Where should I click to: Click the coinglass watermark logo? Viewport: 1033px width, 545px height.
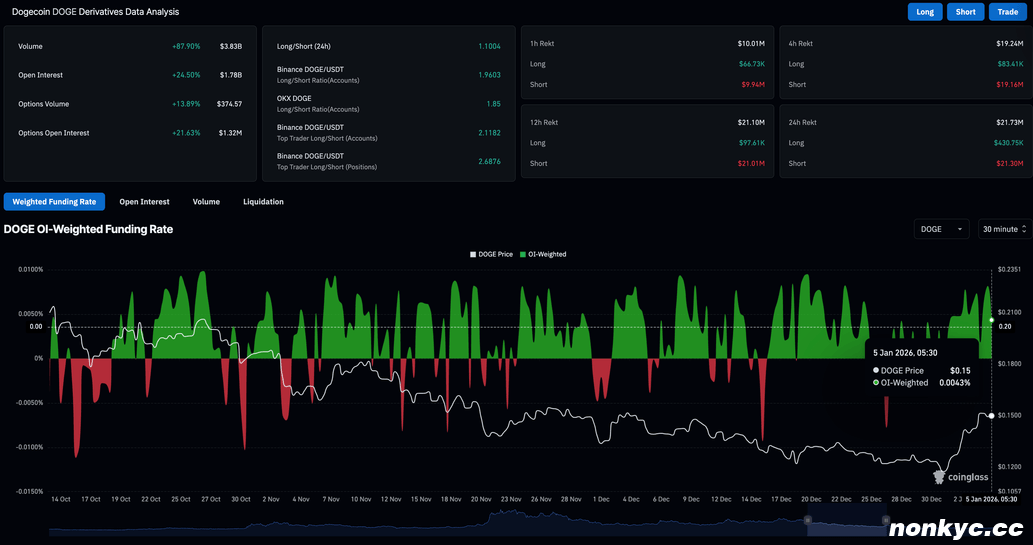click(959, 477)
